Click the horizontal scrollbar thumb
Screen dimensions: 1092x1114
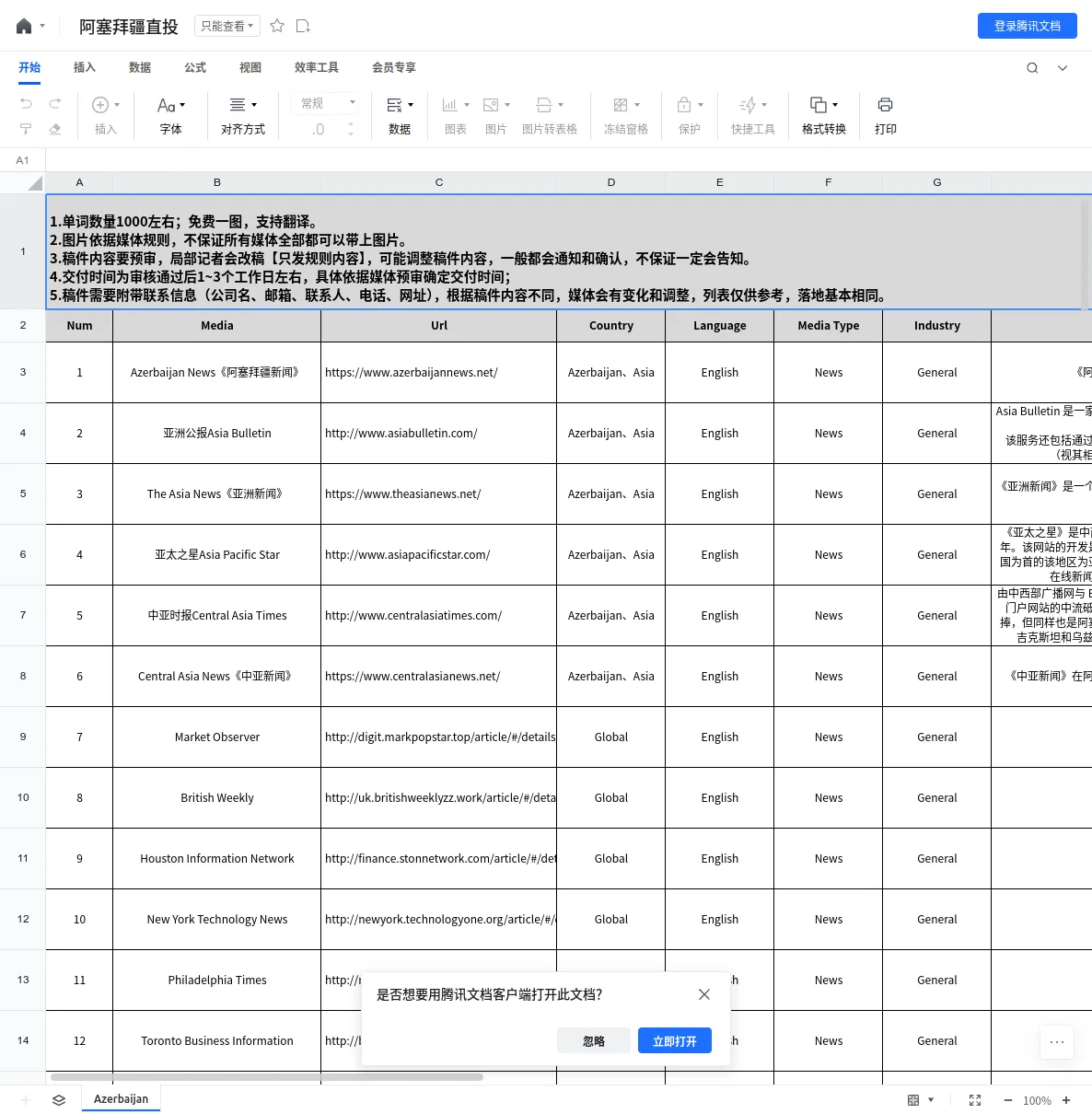click(267, 1076)
